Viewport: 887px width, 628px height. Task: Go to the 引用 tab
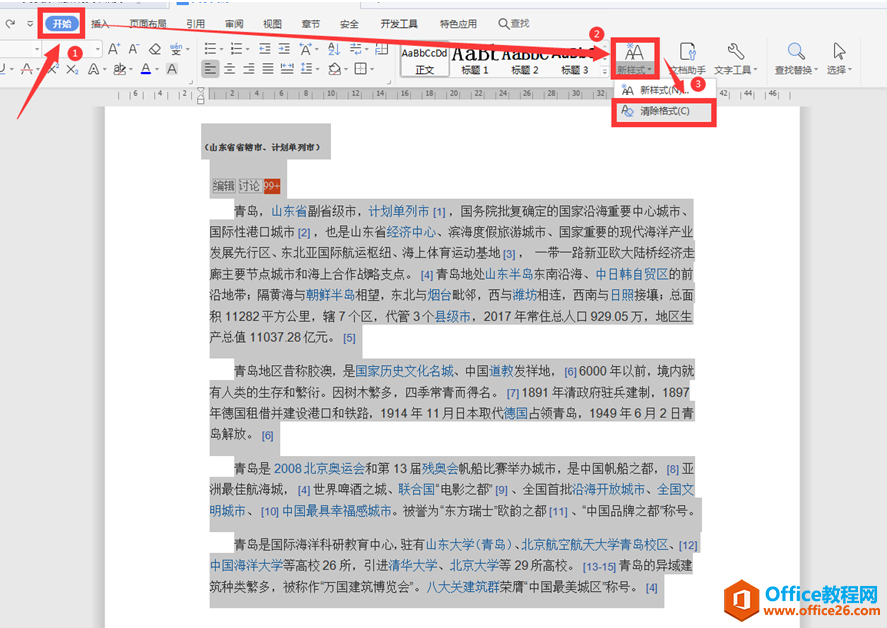pyautogui.click(x=196, y=24)
